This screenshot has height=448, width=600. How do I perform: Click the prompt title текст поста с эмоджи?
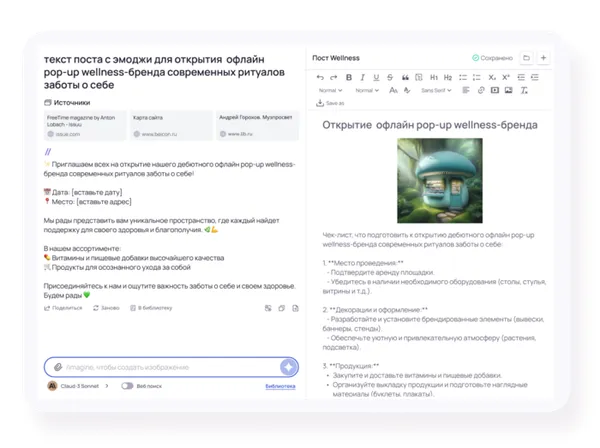[164, 72]
